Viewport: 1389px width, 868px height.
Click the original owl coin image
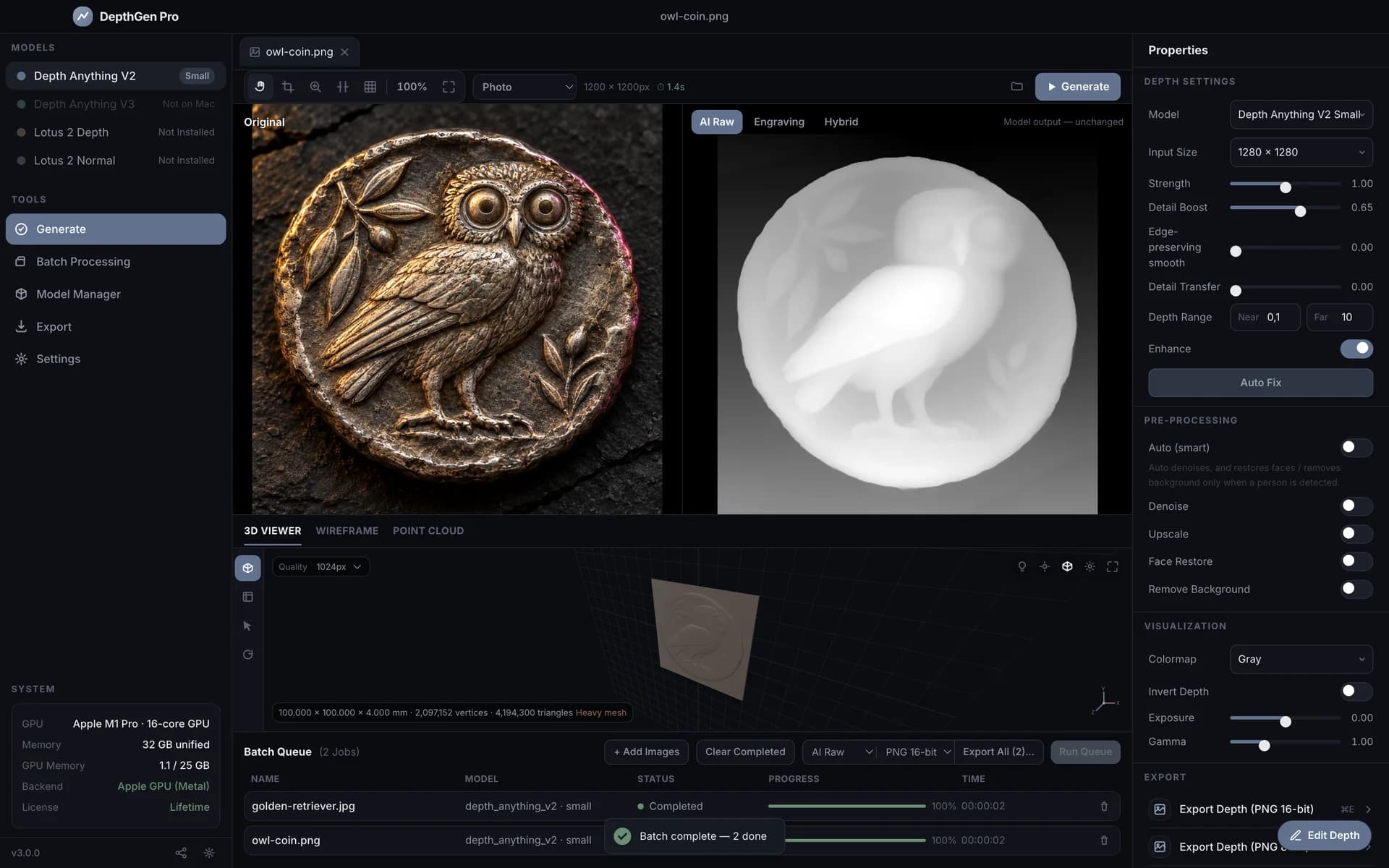point(457,310)
